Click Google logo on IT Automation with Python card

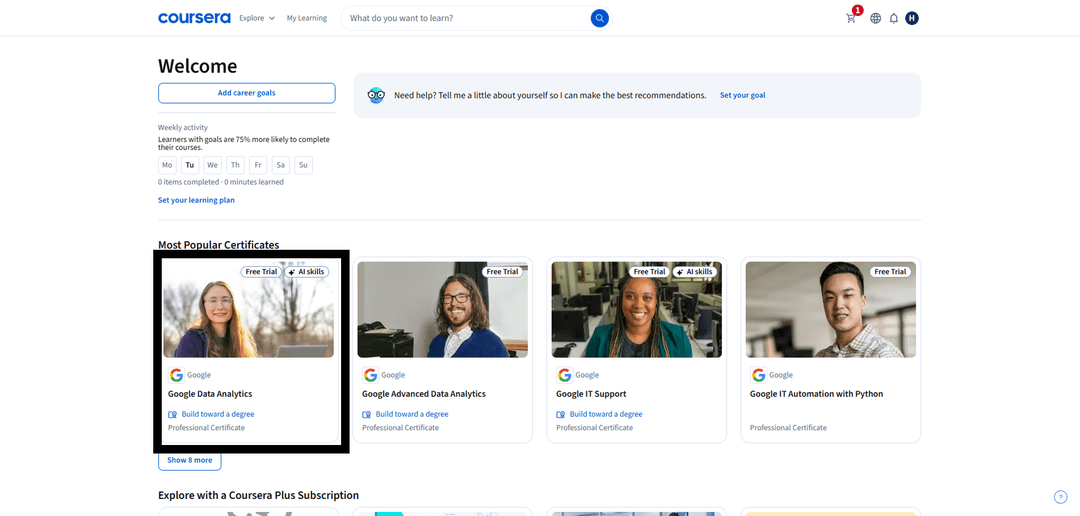758,375
